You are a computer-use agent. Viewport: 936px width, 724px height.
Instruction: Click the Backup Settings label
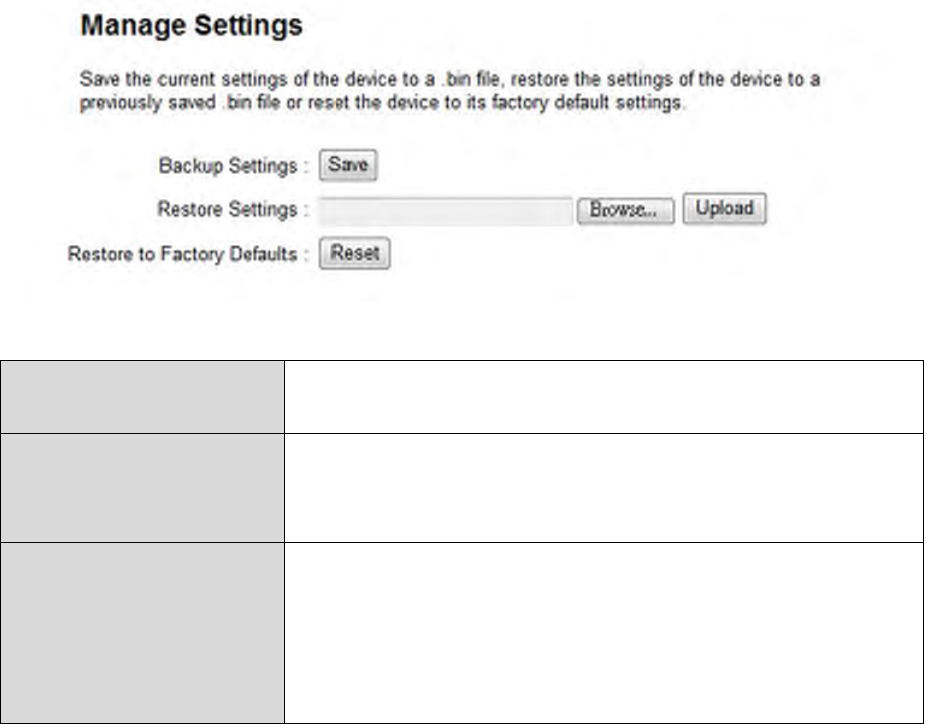(228, 167)
